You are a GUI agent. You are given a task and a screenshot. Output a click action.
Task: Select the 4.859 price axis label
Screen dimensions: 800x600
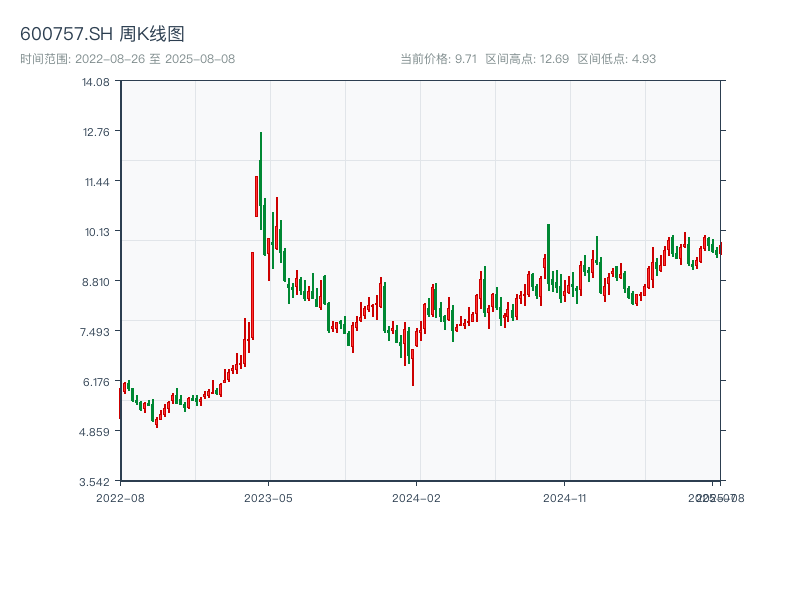[95, 432]
